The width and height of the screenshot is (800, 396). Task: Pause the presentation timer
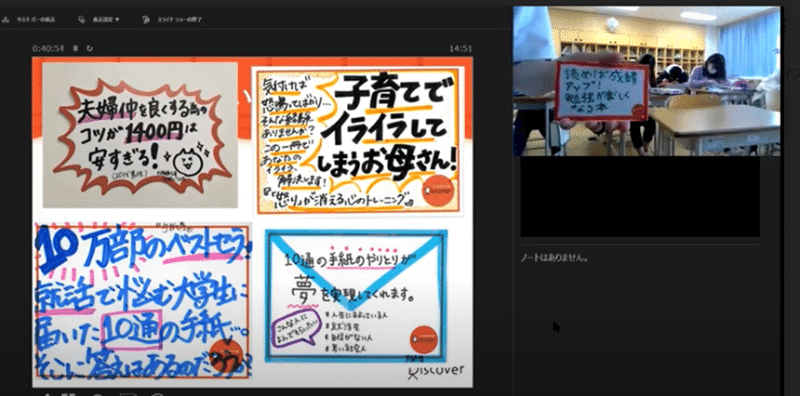click(76, 48)
